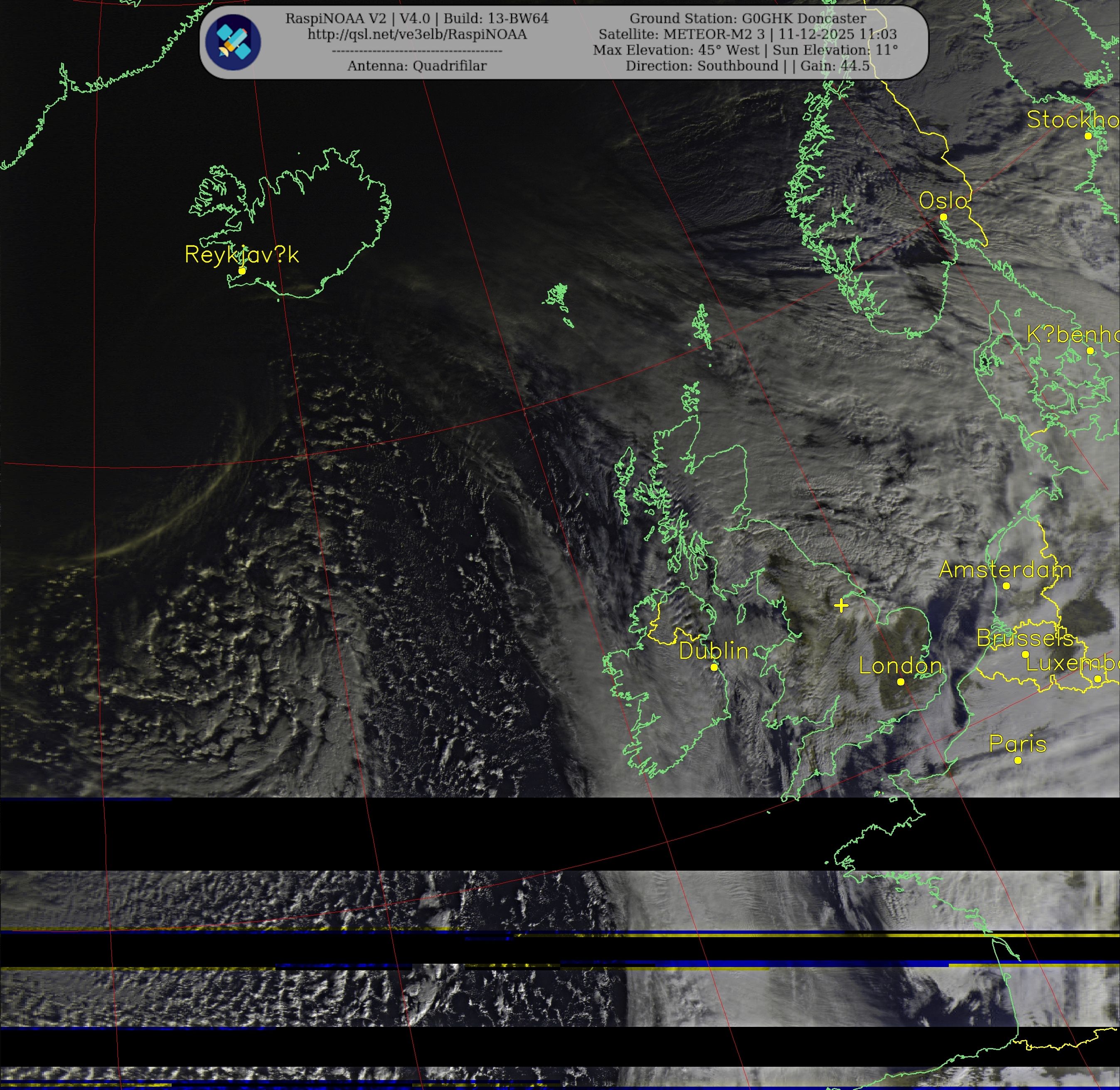Open the qsl.net RaspiNOAA URL text
1120x1090 pixels.
[x=417, y=34]
